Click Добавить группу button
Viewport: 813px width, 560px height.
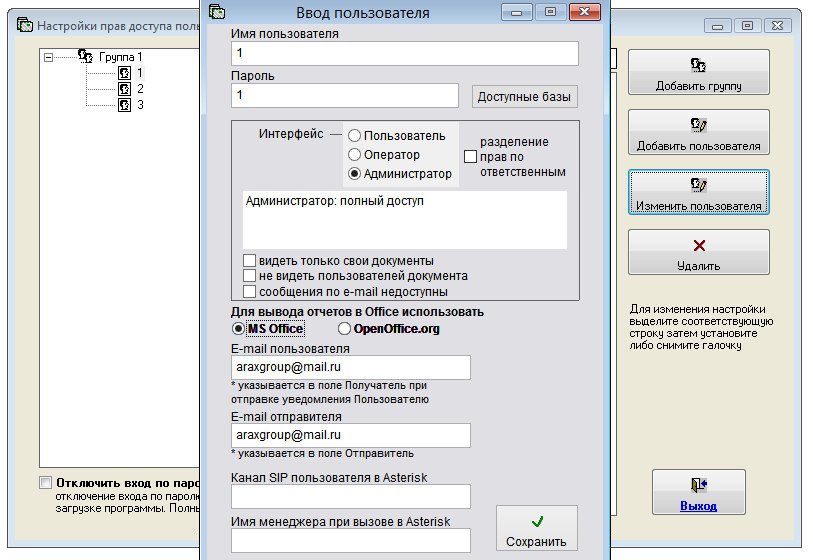tap(698, 72)
